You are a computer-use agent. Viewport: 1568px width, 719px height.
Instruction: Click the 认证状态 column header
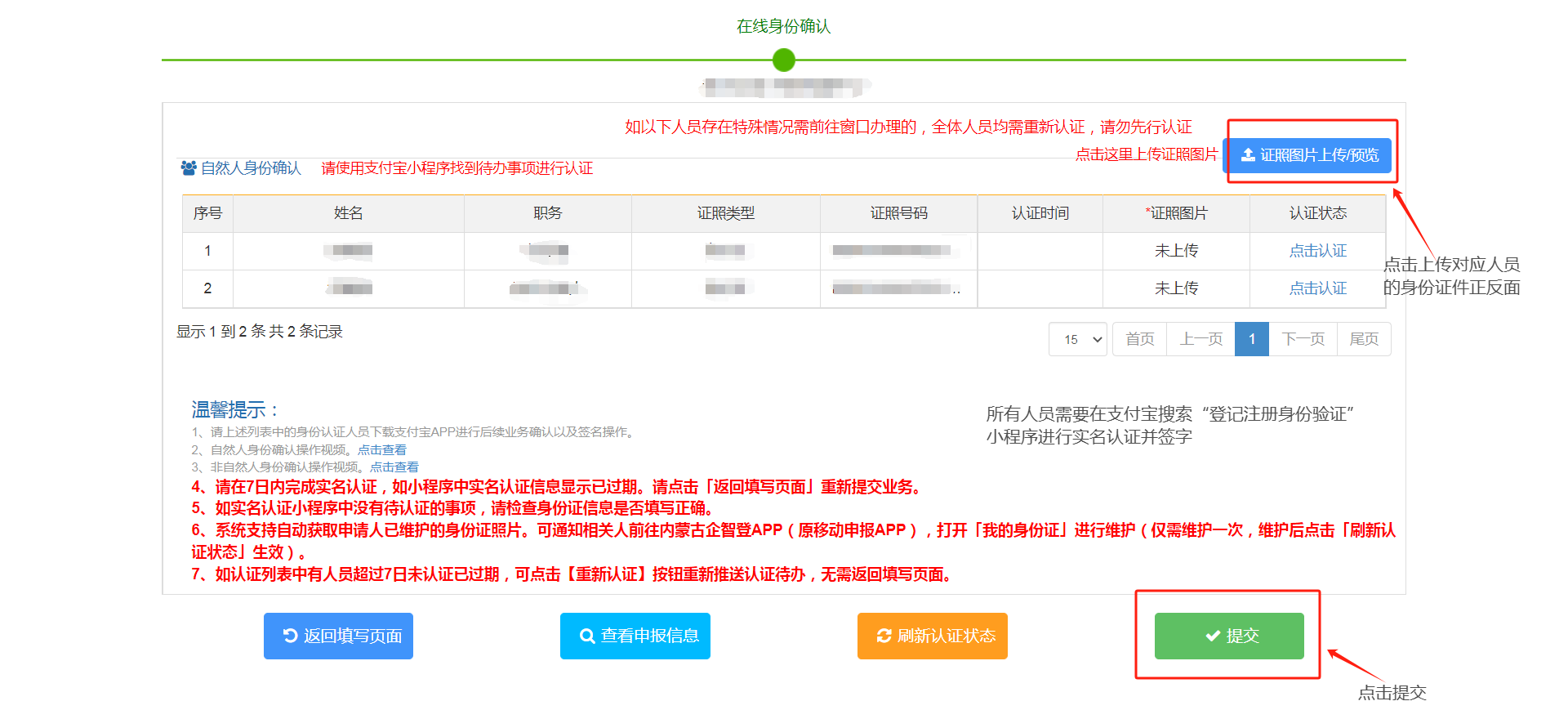[x=1317, y=213]
